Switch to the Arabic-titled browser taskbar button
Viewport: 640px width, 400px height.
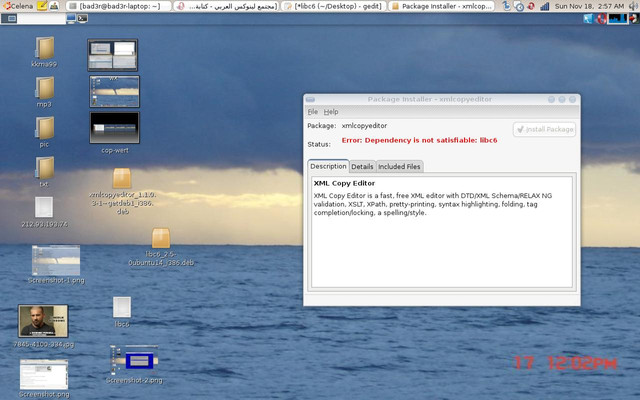pyautogui.click(x=227, y=6)
